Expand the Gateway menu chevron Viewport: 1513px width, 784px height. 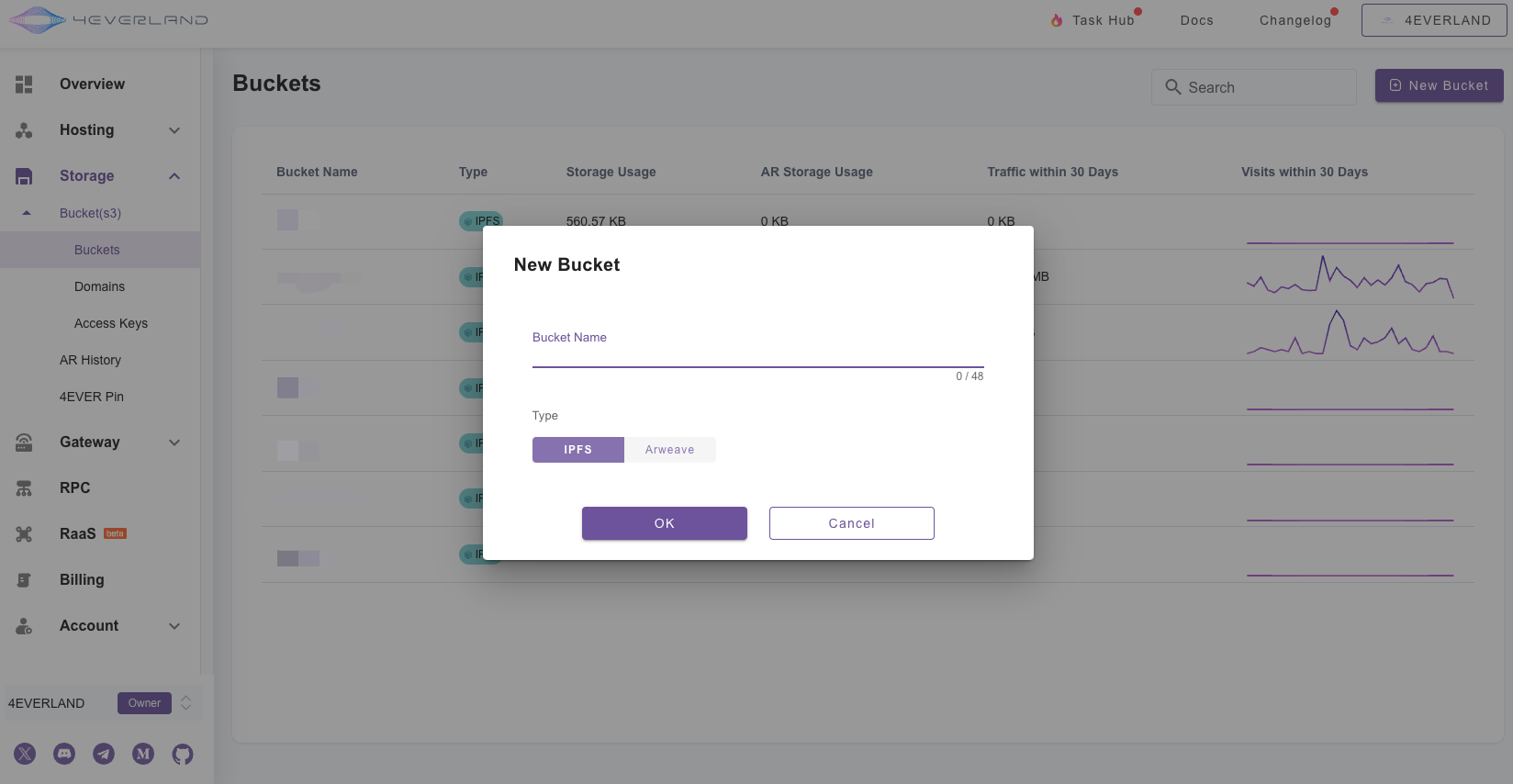(174, 442)
